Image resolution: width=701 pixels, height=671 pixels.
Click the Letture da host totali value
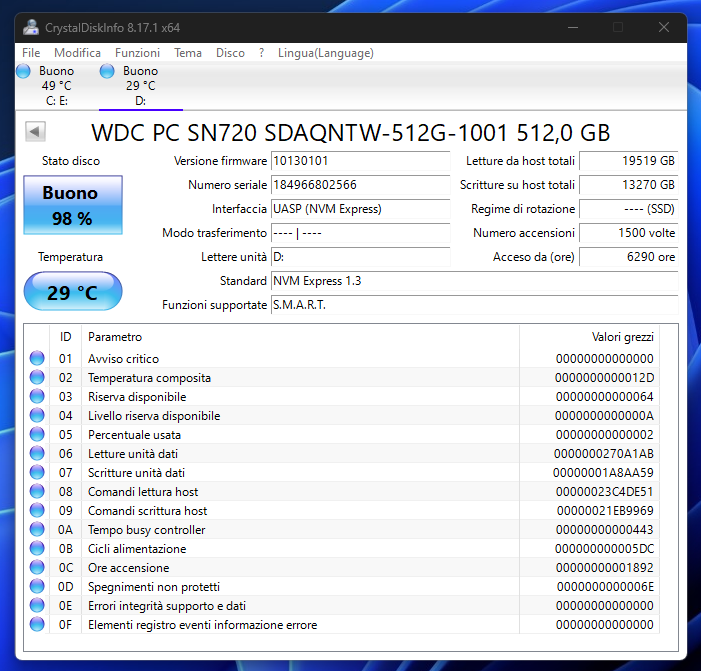click(629, 161)
